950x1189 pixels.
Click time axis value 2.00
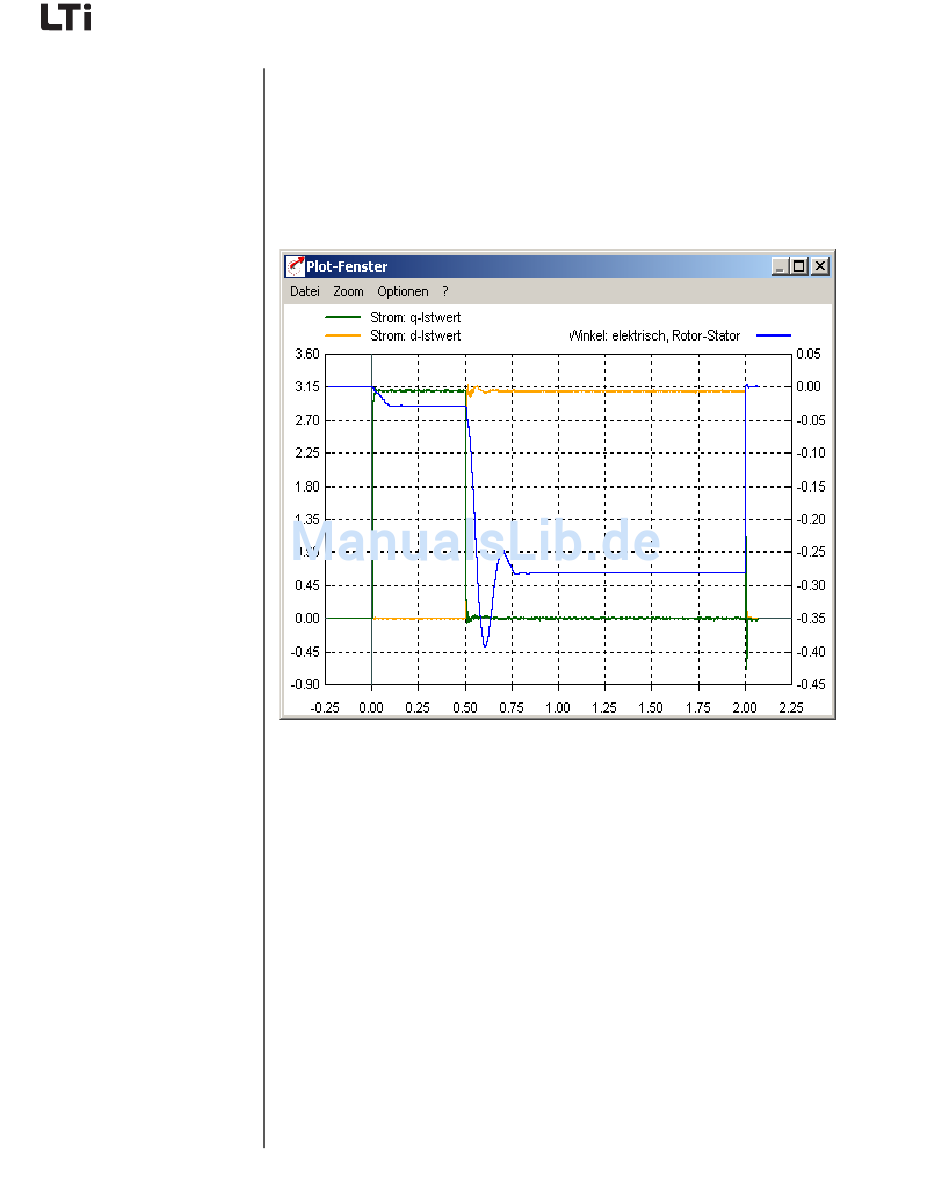tap(745, 707)
